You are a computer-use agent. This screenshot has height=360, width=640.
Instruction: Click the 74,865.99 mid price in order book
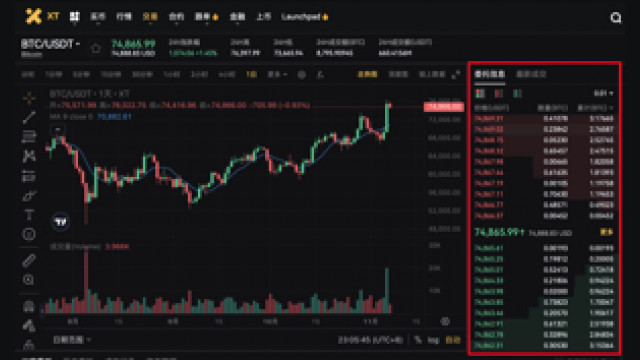click(499, 232)
